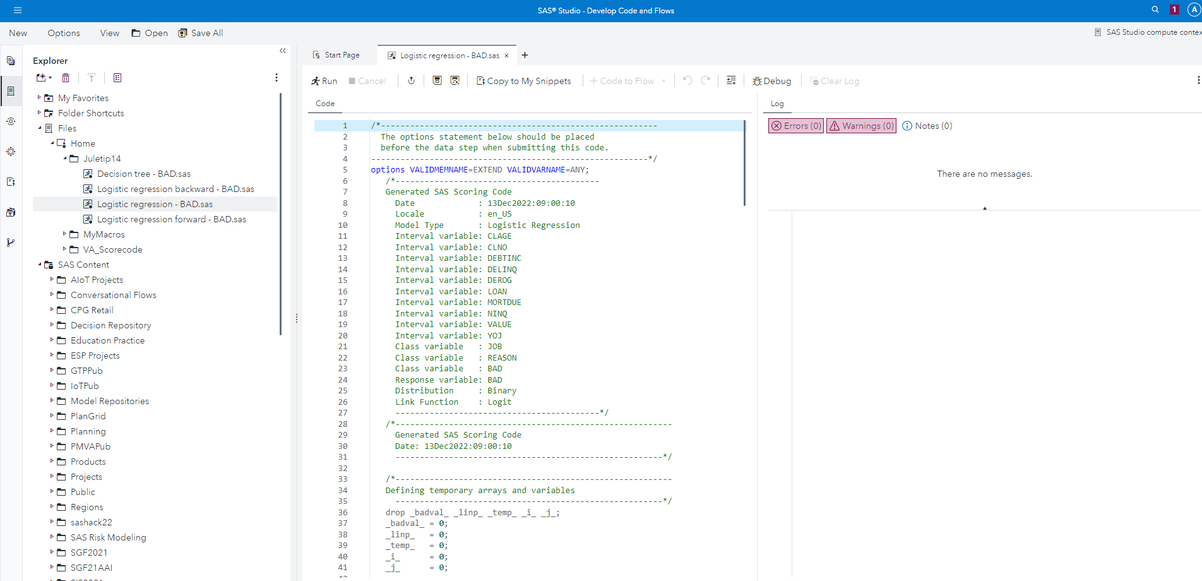Open the hamburger menu at top left
The width and height of the screenshot is (1202, 581).
(17, 10)
